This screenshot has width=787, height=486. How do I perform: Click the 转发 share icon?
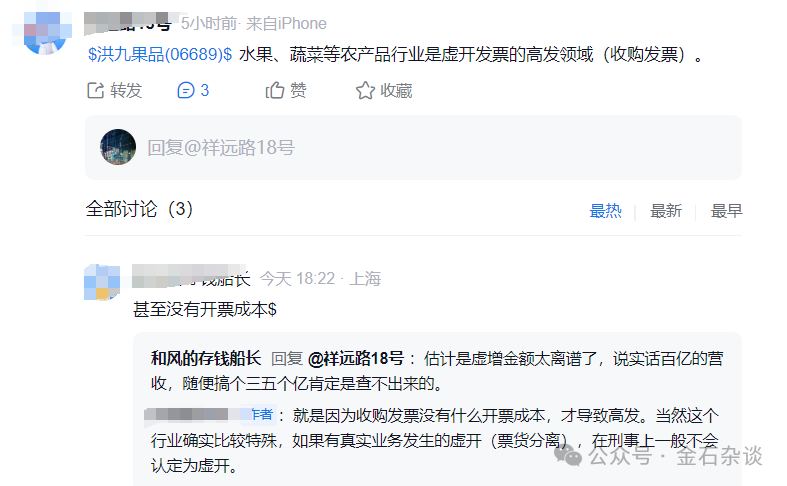point(95,90)
